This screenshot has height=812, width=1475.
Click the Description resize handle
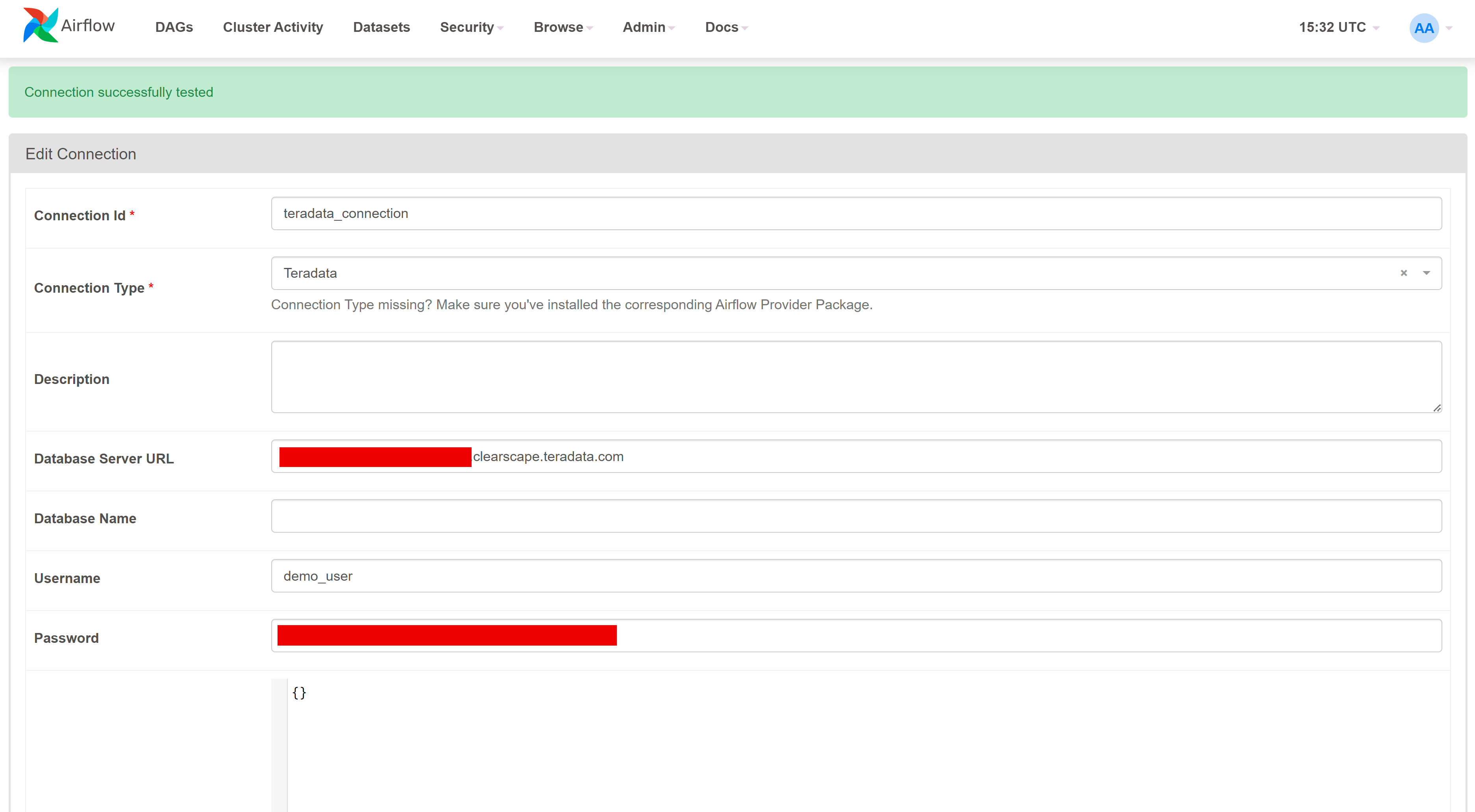(1437, 408)
